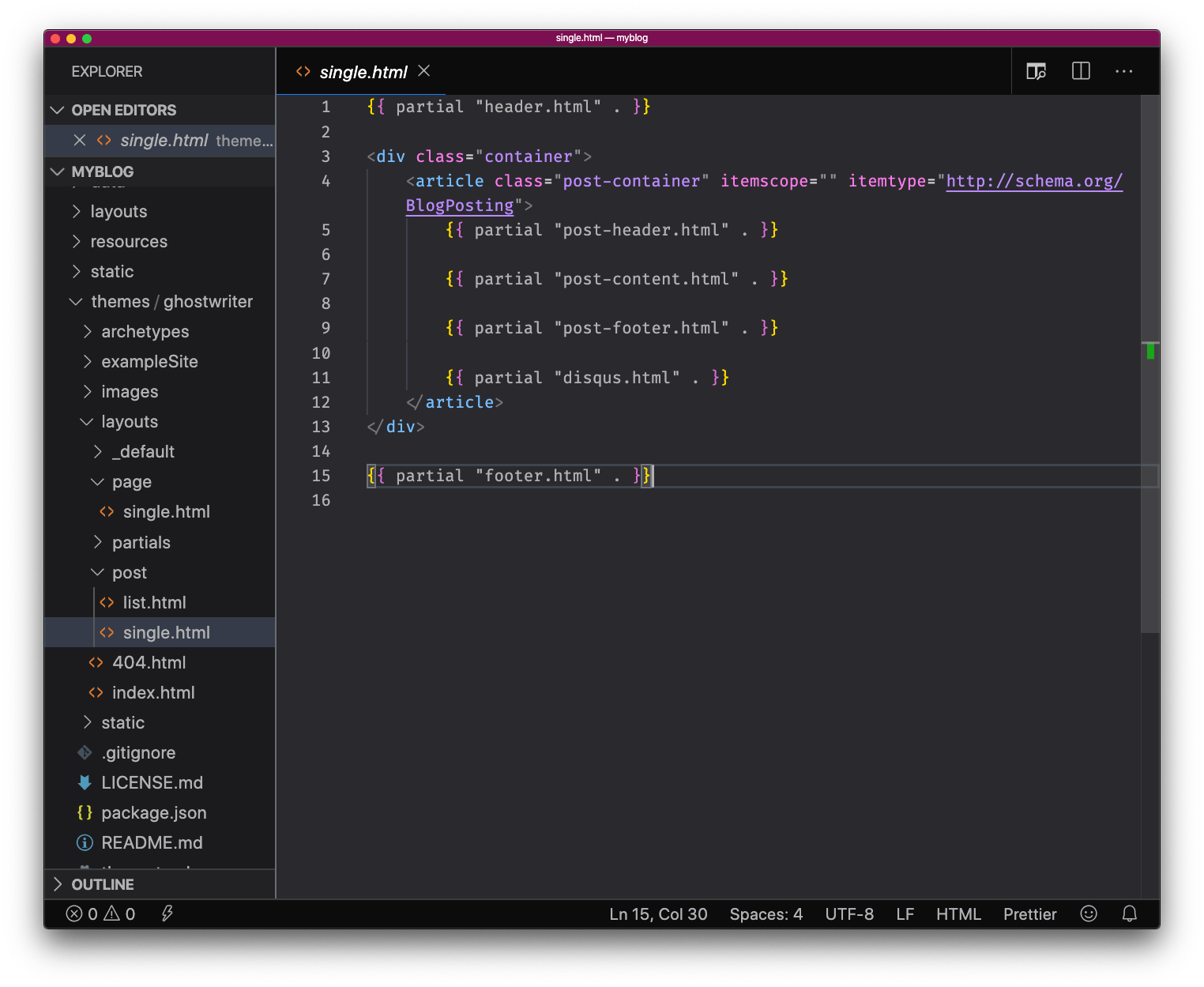The image size is (1204, 987).
Task: Close the single.html editor tab
Action: (x=424, y=71)
